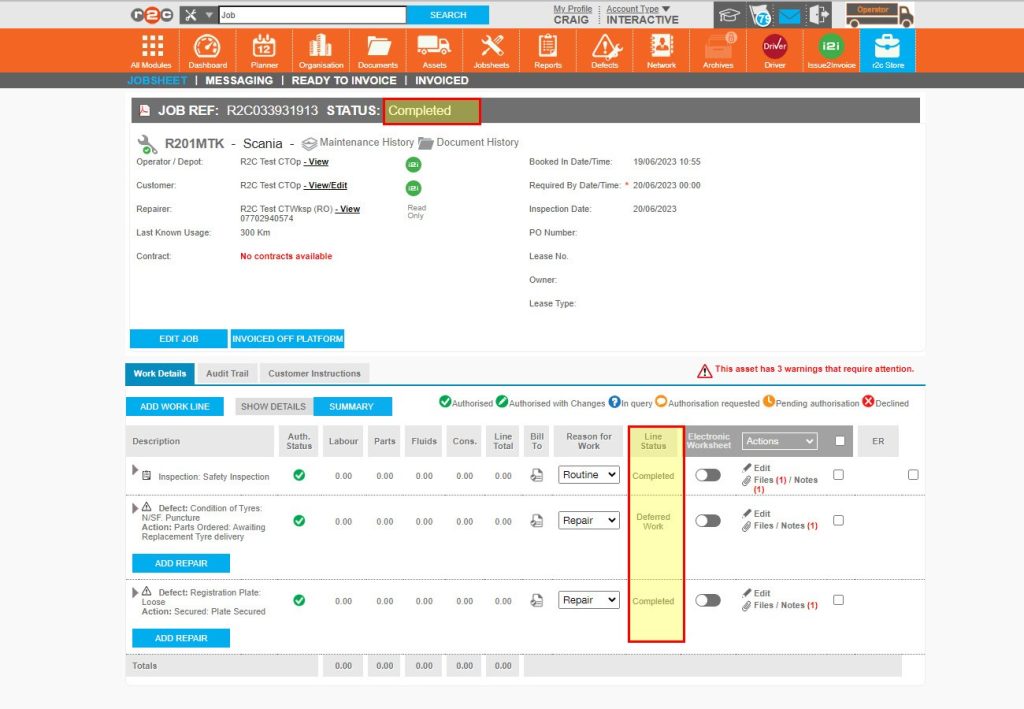Click inside the Job search field
1024x709 pixels.
tap(310, 14)
